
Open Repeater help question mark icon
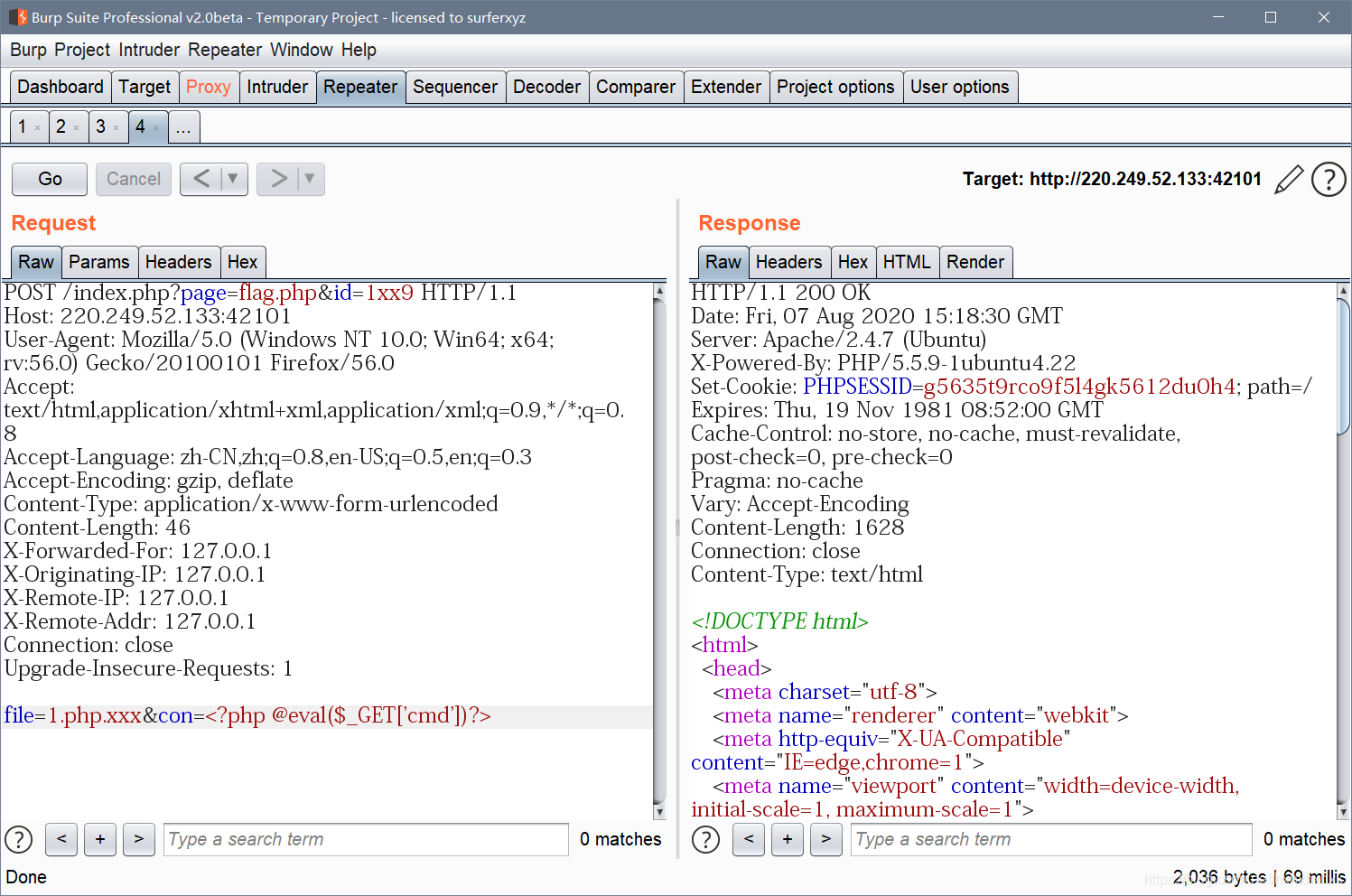click(x=1329, y=179)
